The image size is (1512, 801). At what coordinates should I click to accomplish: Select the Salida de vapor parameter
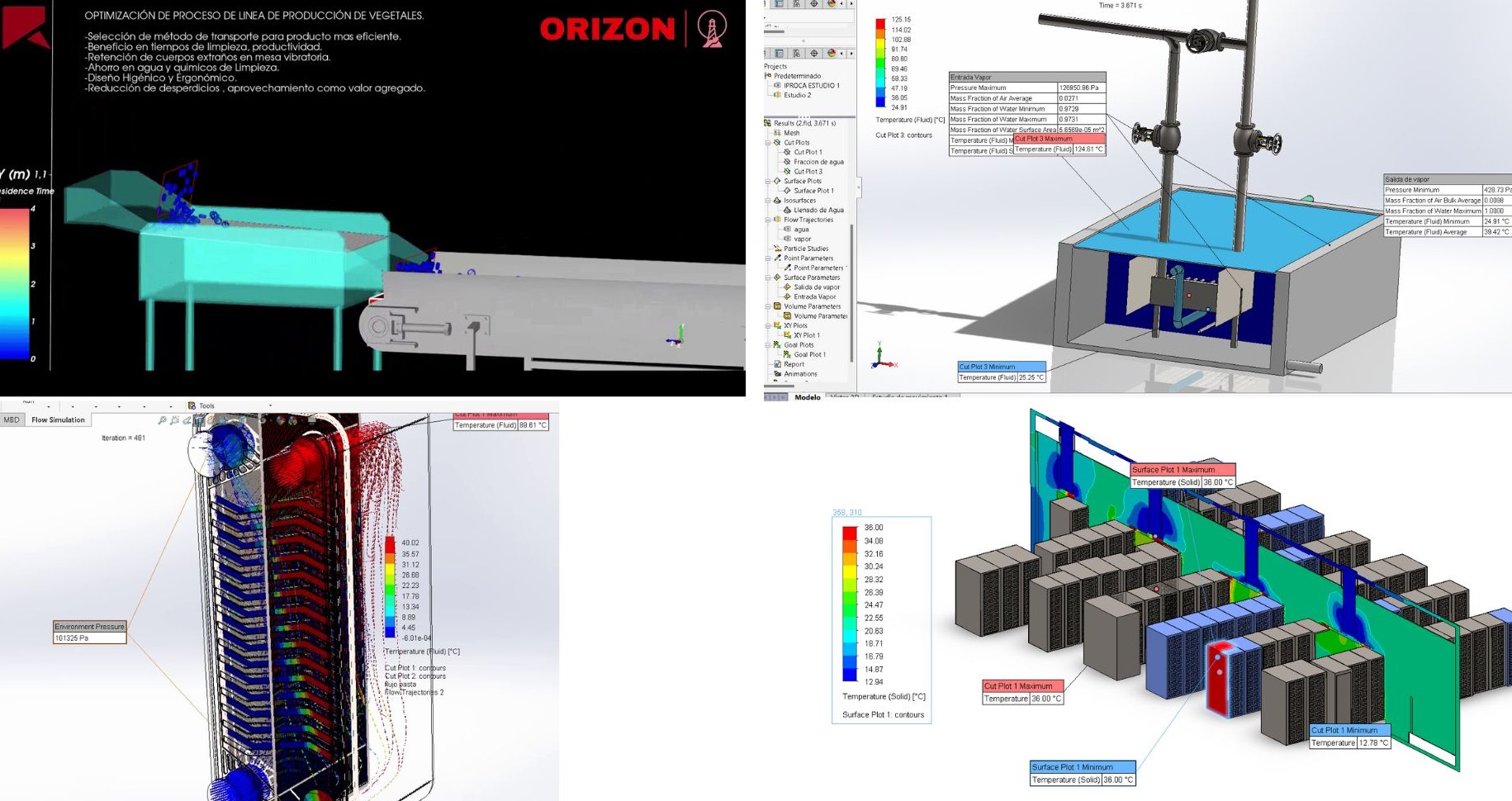coord(816,287)
